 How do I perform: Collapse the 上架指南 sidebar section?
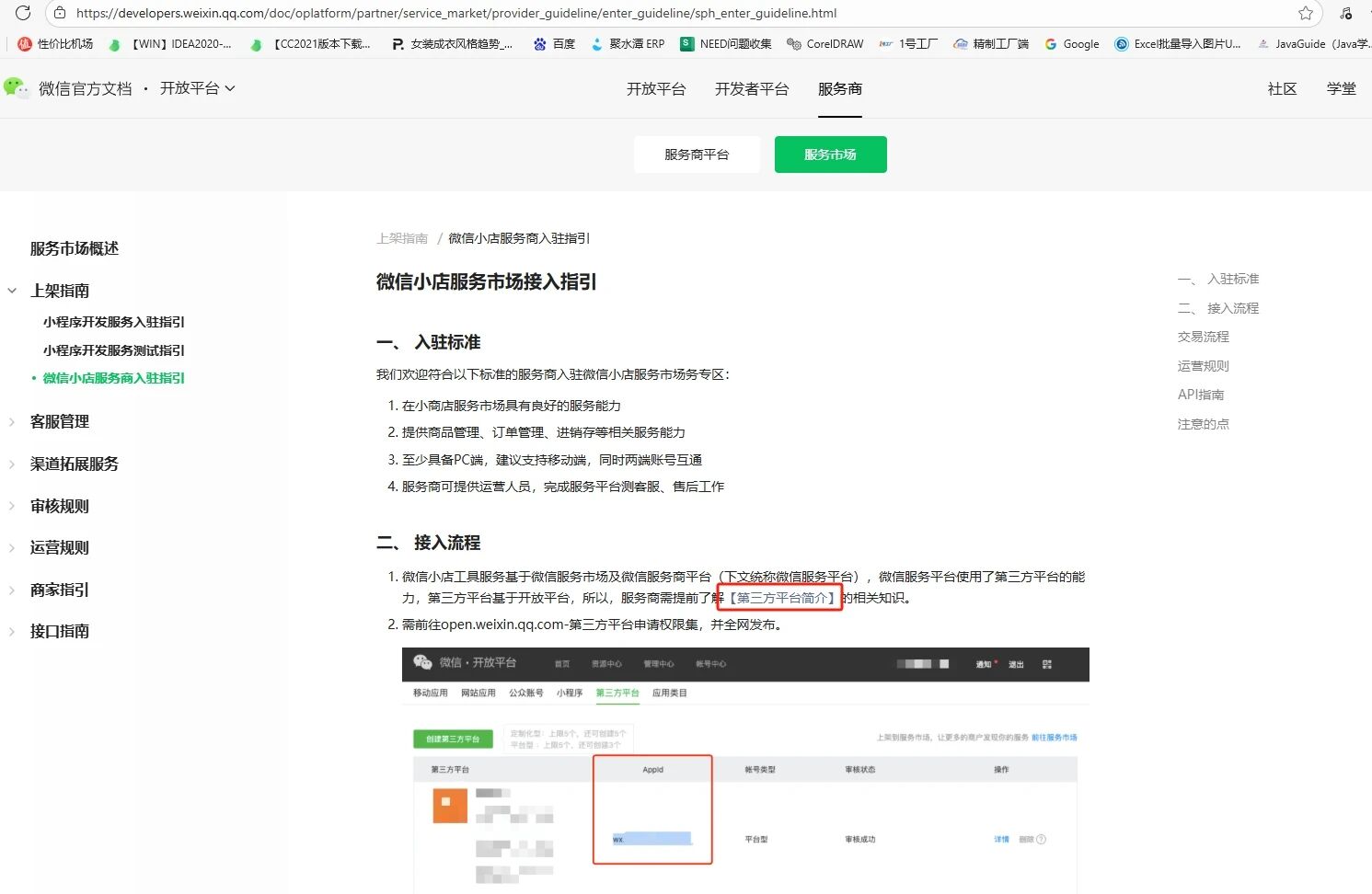12,291
